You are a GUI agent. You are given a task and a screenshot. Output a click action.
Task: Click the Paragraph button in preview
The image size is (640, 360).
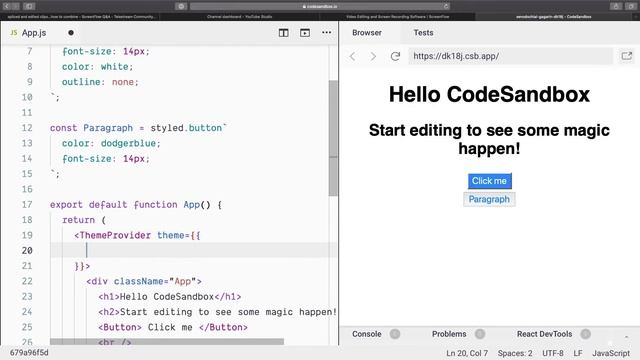(x=489, y=199)
